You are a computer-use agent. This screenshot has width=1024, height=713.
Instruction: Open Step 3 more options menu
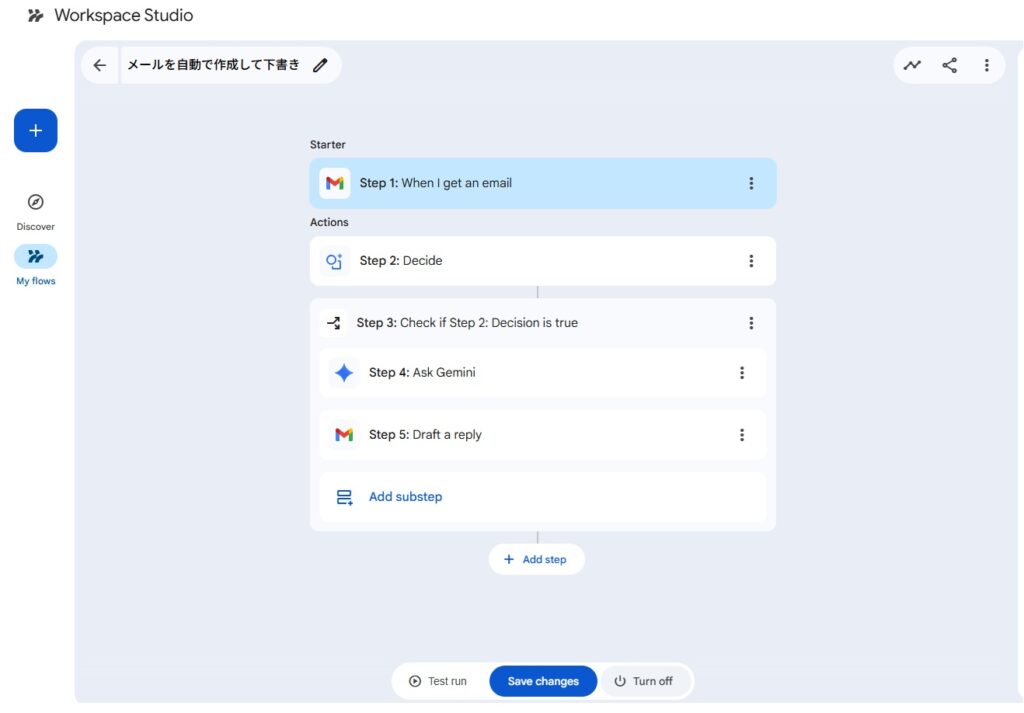[x=751, y=323]
